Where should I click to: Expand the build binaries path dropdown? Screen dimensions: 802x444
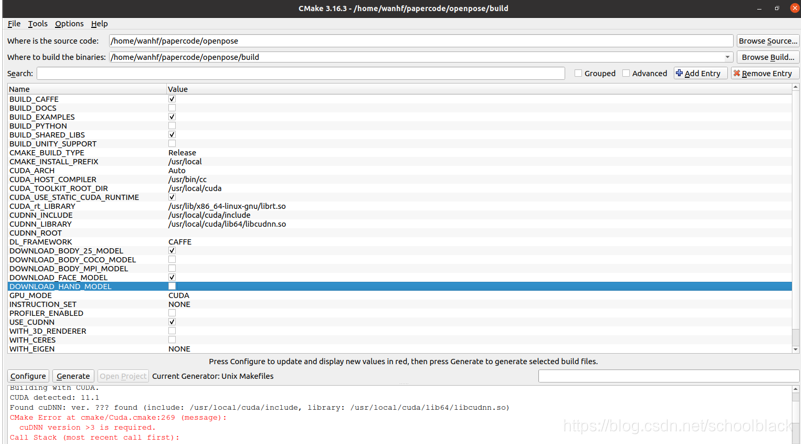coord(727,57)
